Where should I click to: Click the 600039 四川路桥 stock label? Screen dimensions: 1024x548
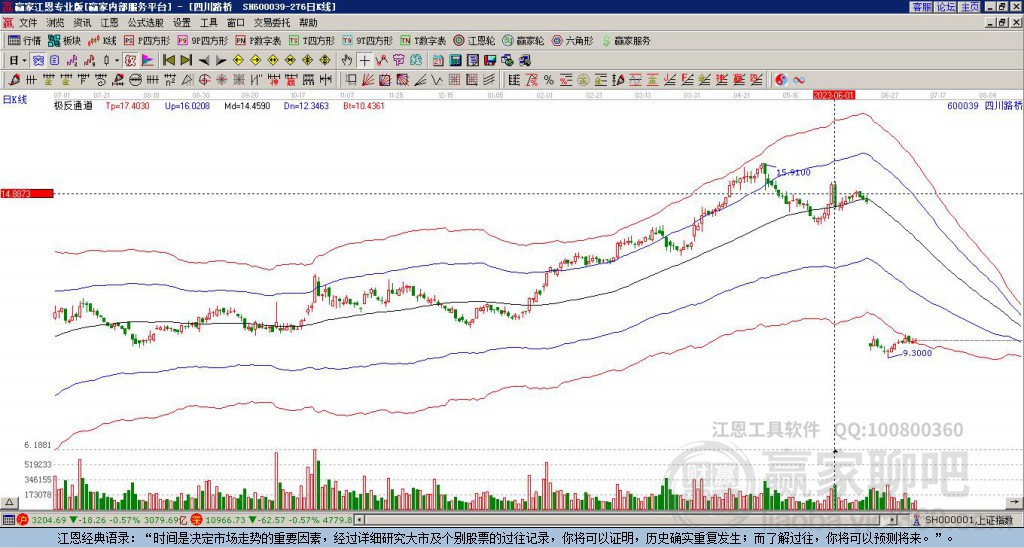[984, 105]
